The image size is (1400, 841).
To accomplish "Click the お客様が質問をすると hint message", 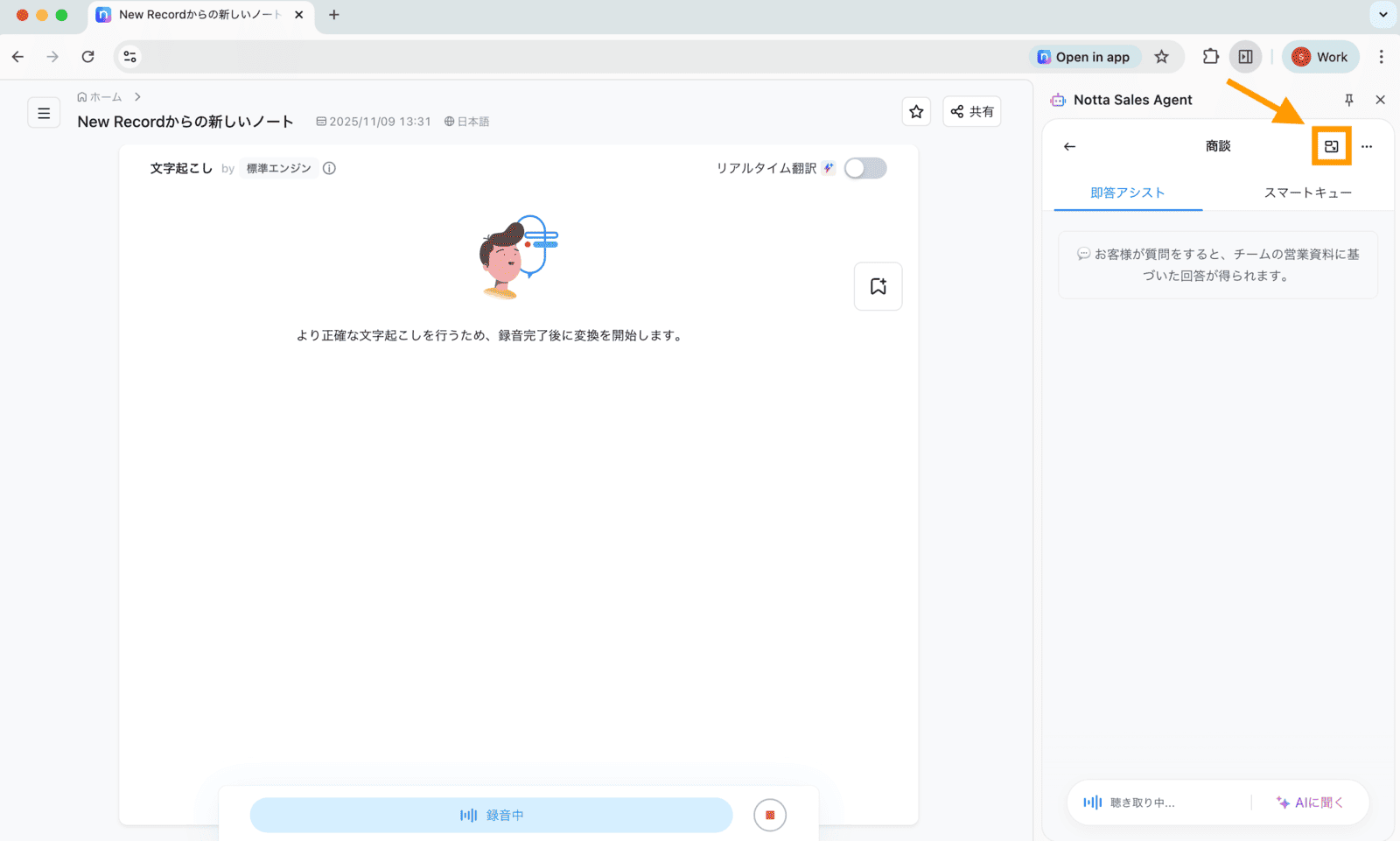I will pos(1218,265).
